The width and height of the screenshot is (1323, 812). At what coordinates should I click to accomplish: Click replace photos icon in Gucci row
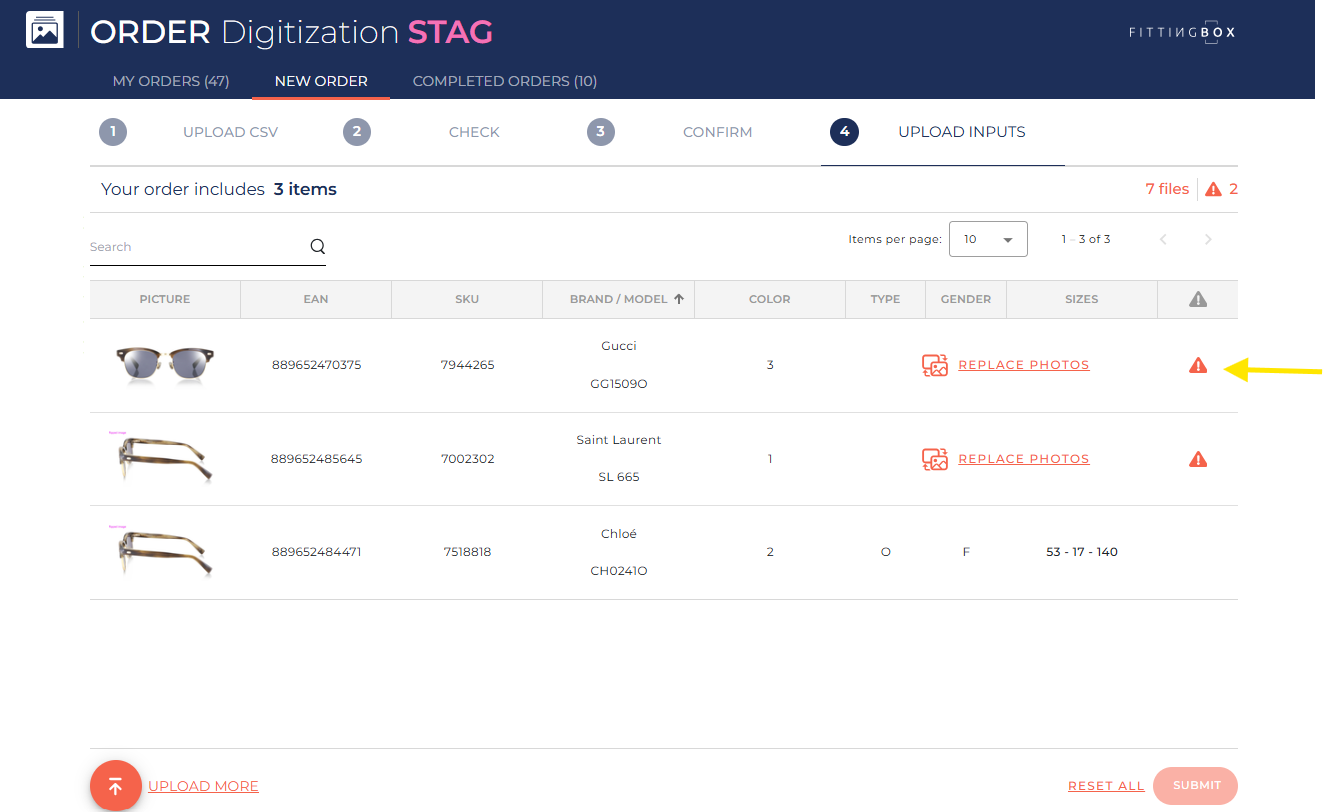coord(935,365)
